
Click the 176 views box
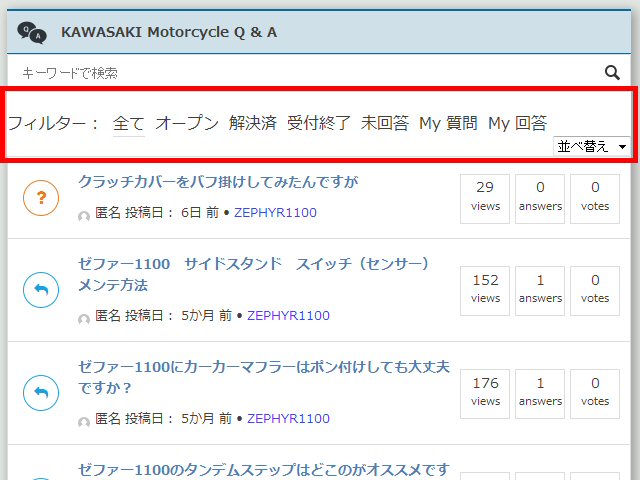point(485,394)
